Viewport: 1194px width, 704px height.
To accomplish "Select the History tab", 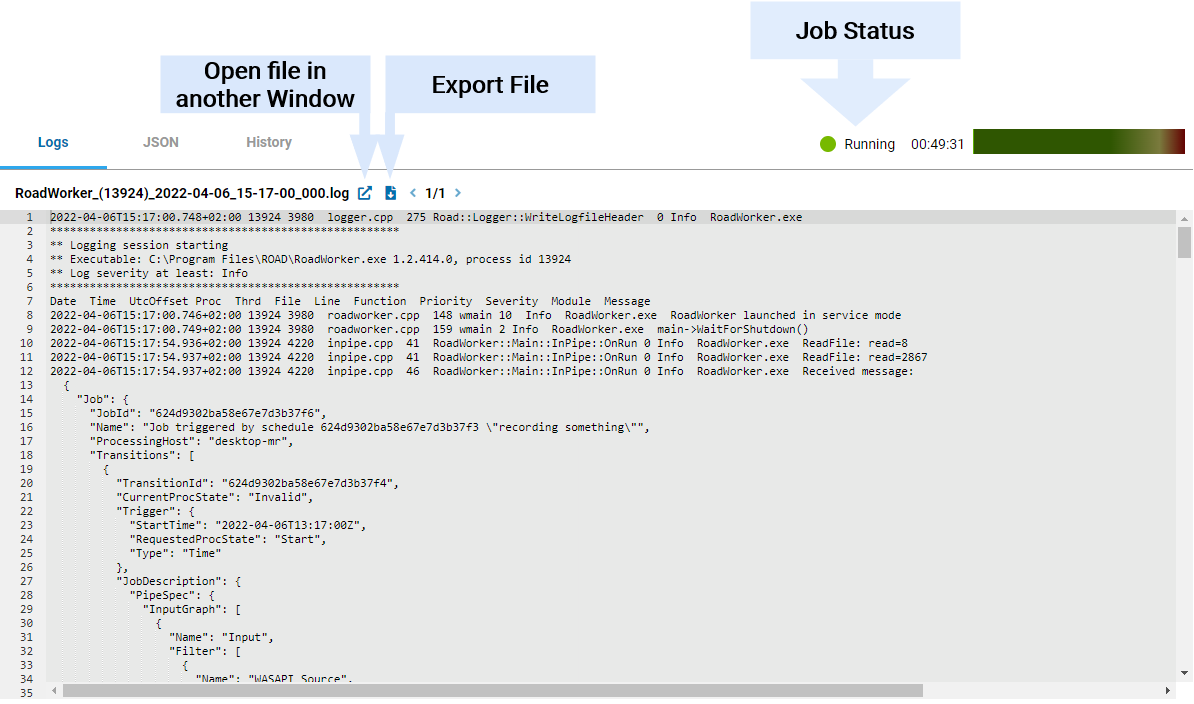I will coord(269,142).
